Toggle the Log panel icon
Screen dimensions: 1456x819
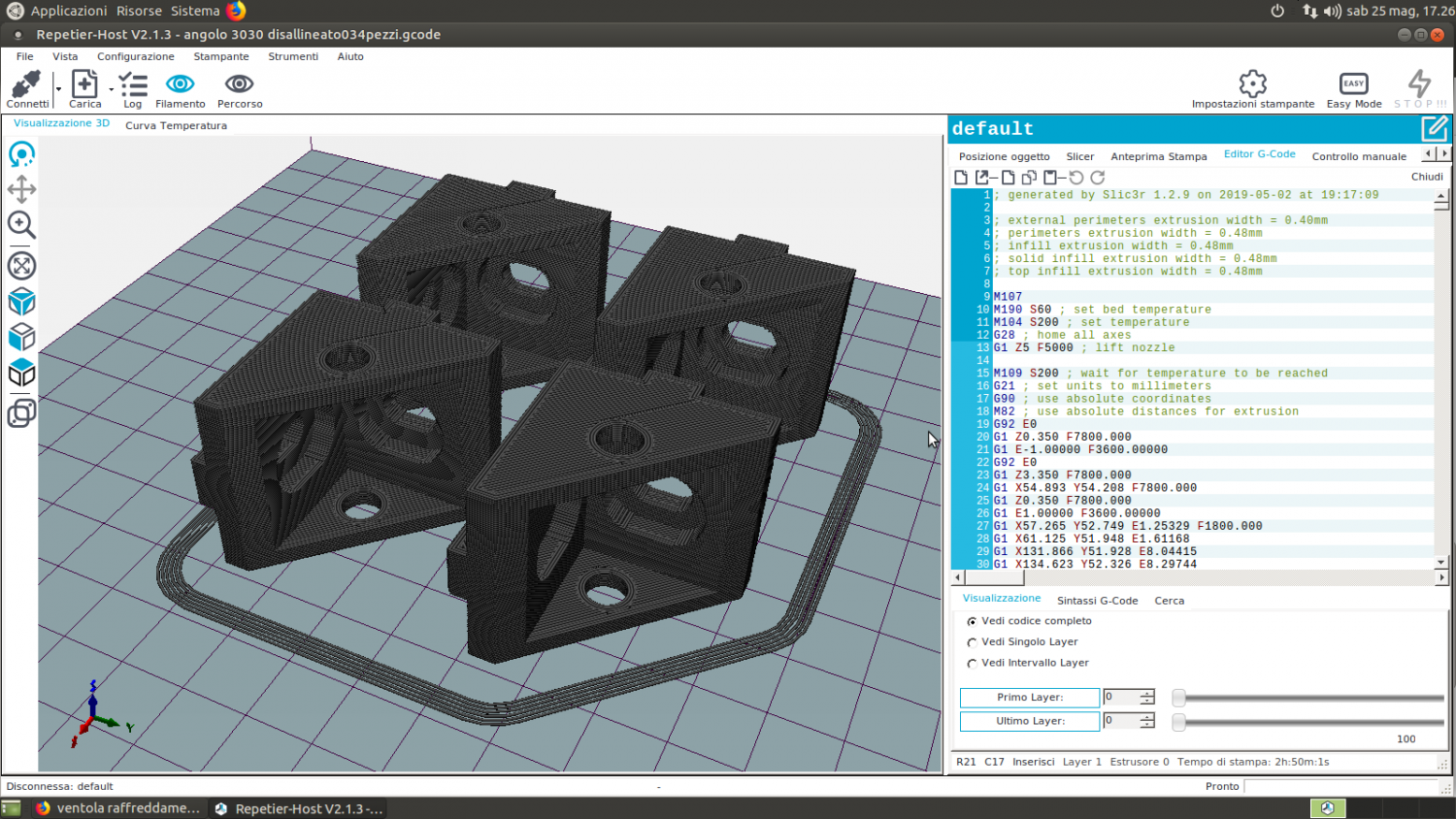pos(133,84)
